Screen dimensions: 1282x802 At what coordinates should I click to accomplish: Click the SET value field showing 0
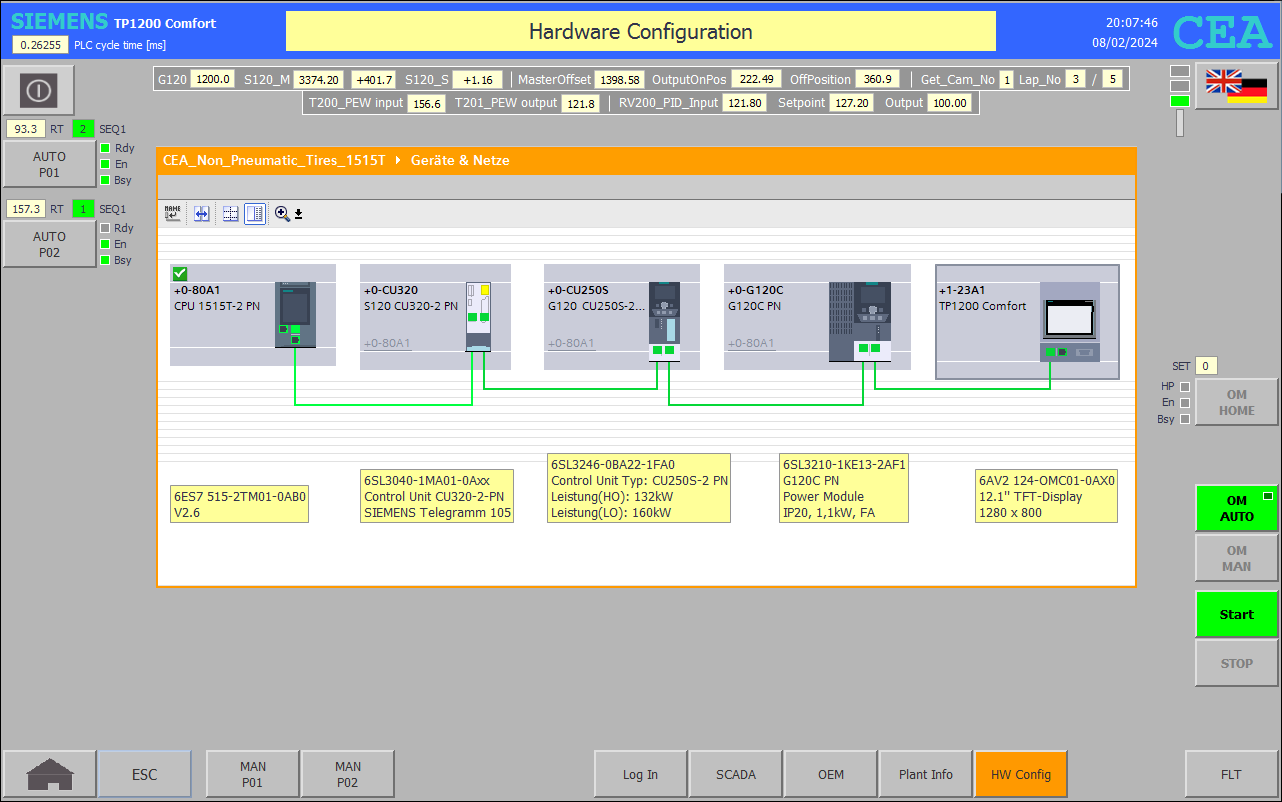1206,366
